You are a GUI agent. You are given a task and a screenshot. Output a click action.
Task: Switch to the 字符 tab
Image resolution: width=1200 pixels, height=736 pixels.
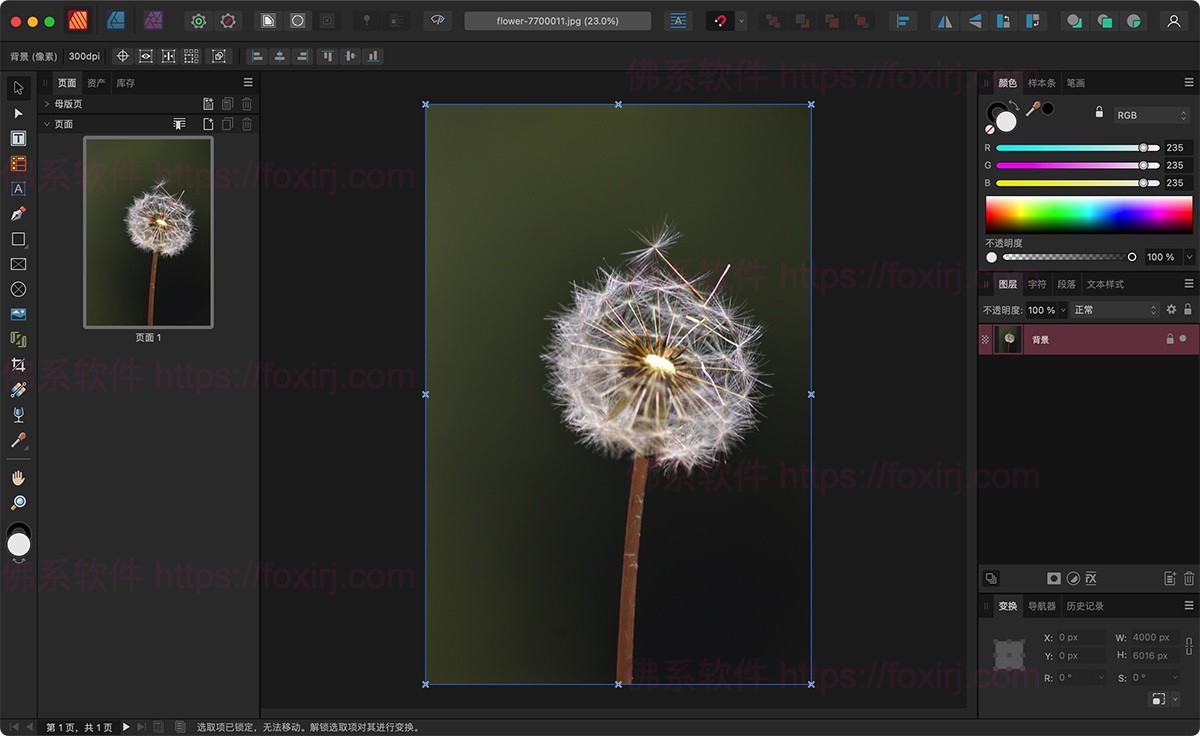click(x=1036, y=283)
